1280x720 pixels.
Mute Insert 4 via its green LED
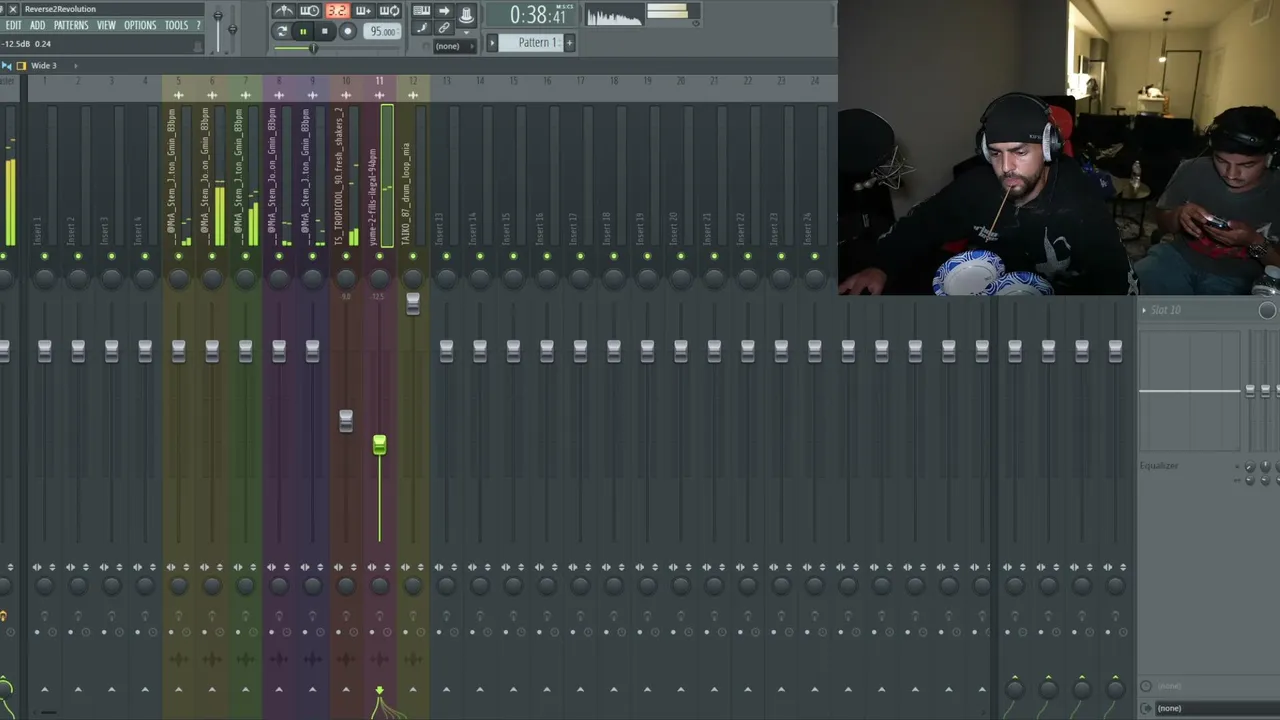click(145, 257)
